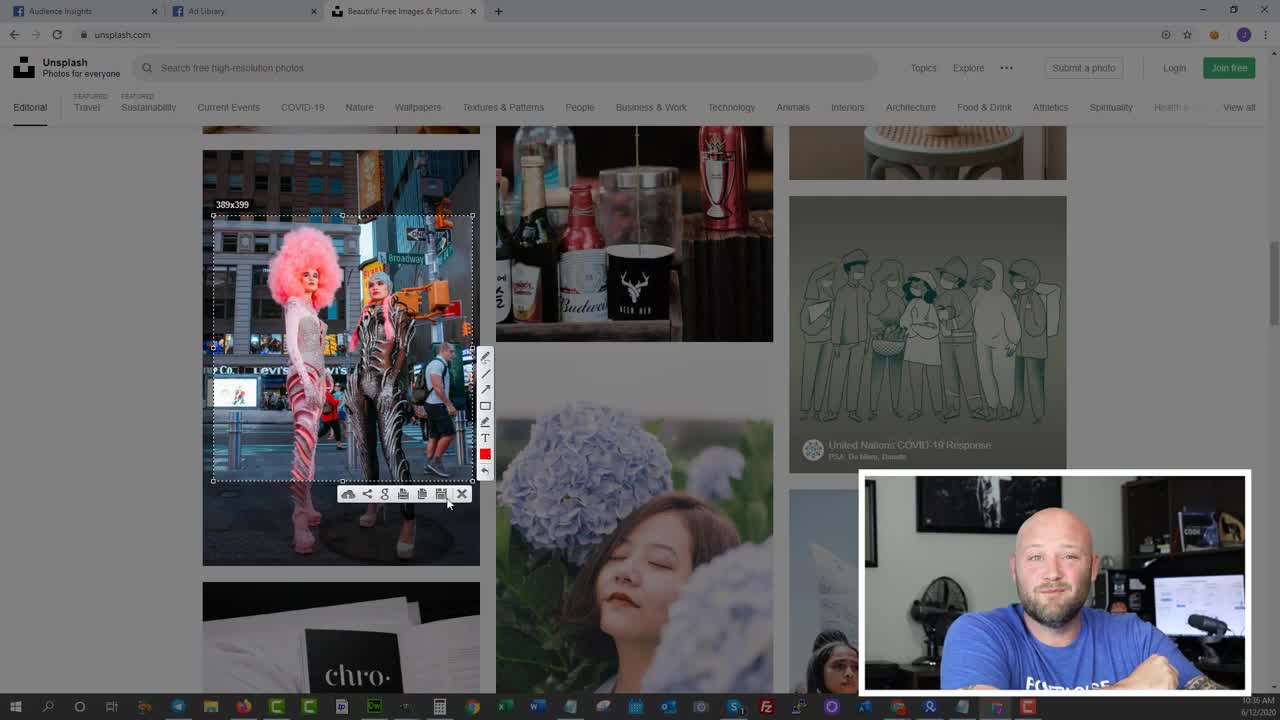Screen dimensions: 1280x720
Task: Share the screenshot on social networks
Action: pos(367,494)
